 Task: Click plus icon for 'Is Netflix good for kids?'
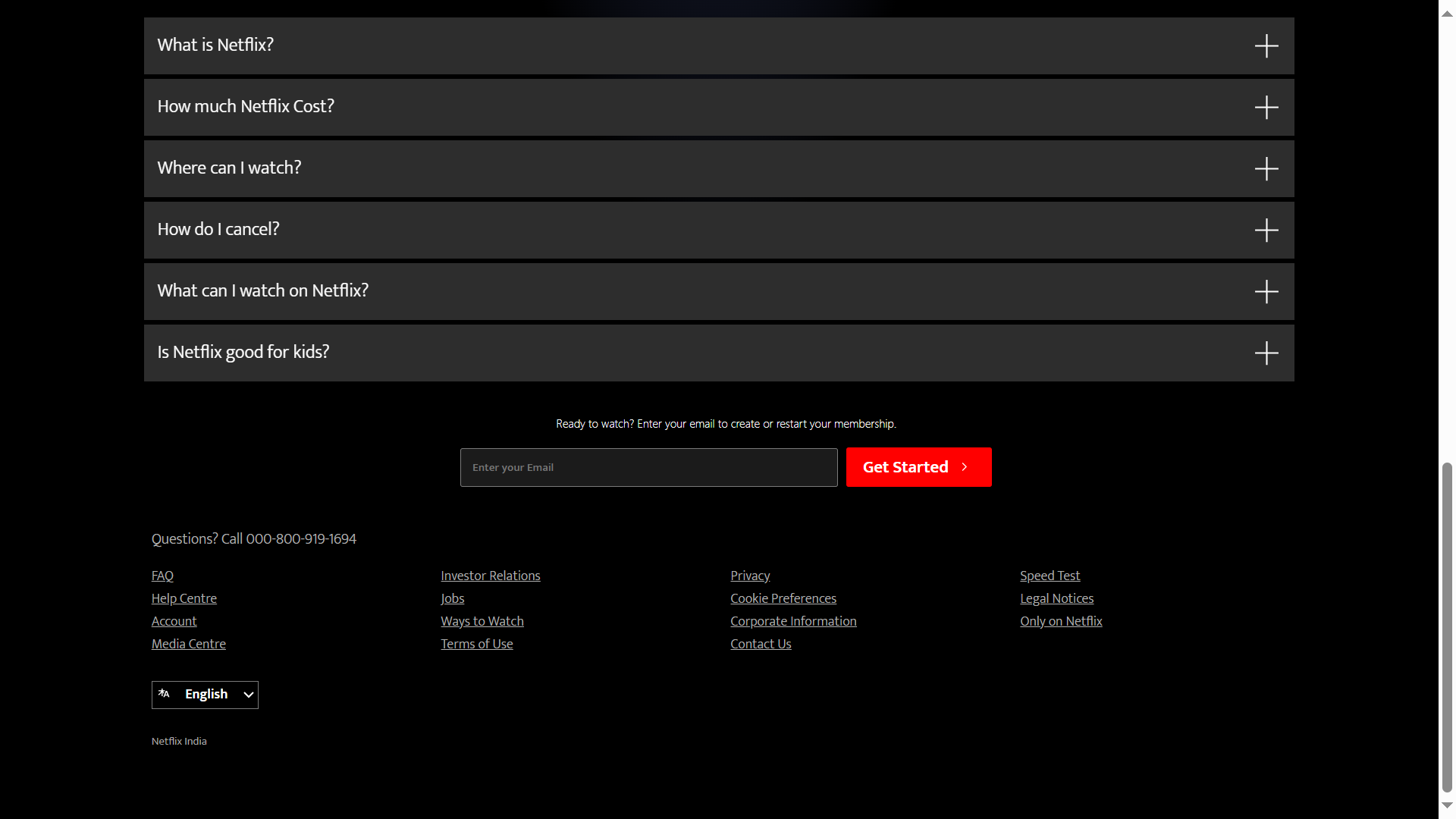[x=1266, y=353]
